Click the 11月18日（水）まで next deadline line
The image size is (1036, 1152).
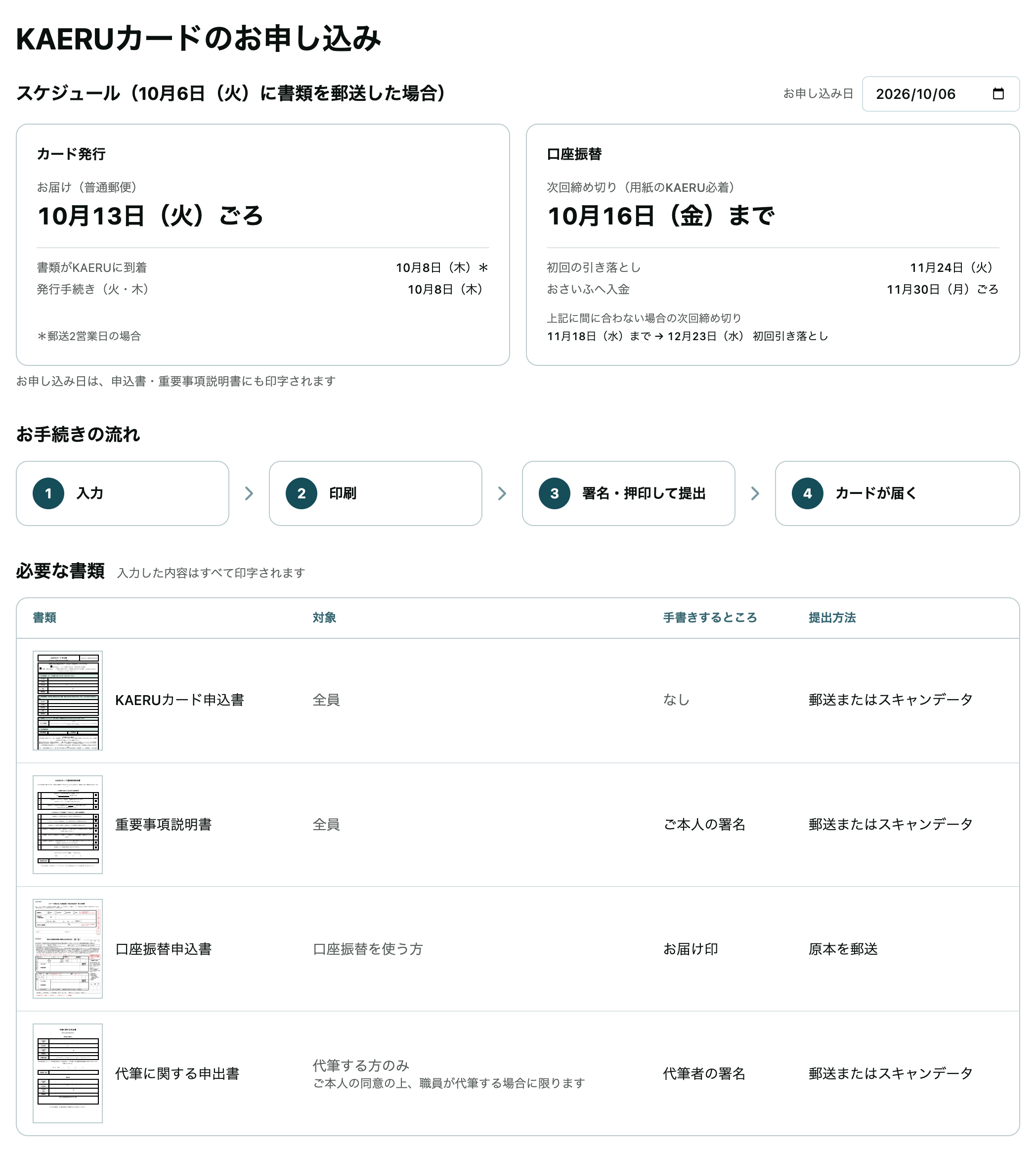[688, 336]
